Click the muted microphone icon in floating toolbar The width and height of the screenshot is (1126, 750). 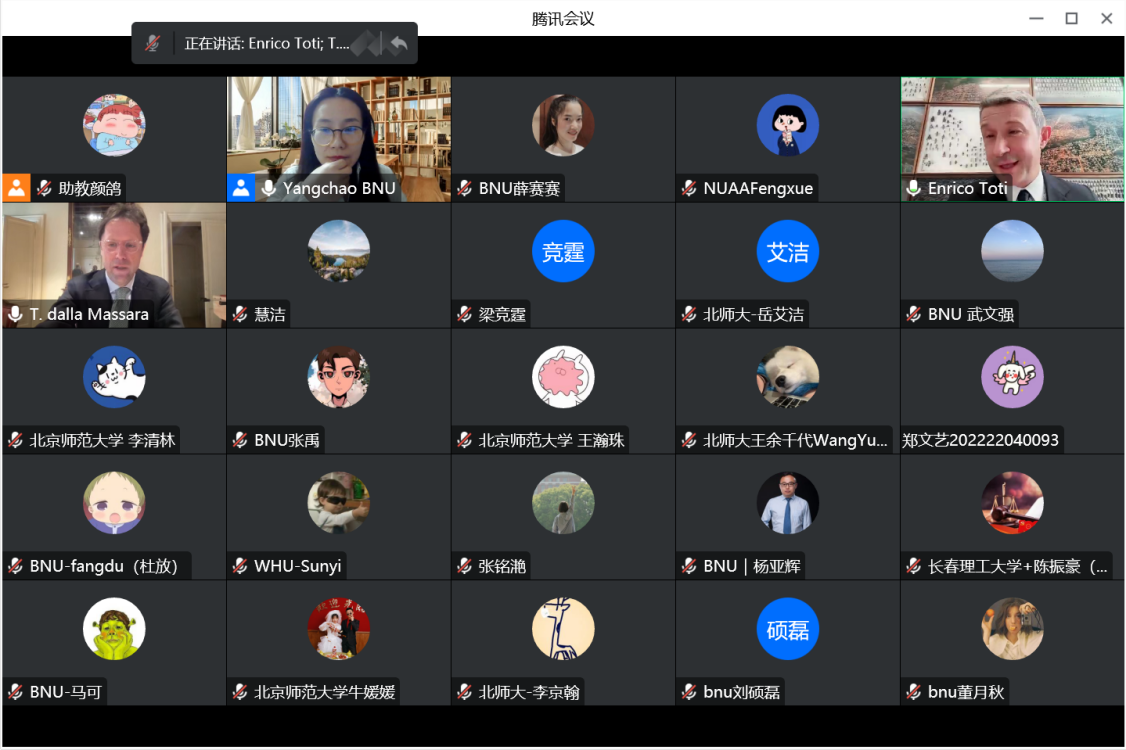pos(152,44)
